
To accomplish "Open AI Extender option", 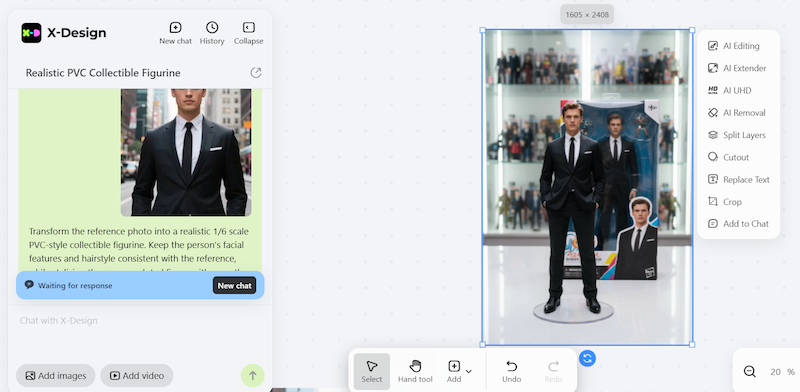I will tap(737, 68).
